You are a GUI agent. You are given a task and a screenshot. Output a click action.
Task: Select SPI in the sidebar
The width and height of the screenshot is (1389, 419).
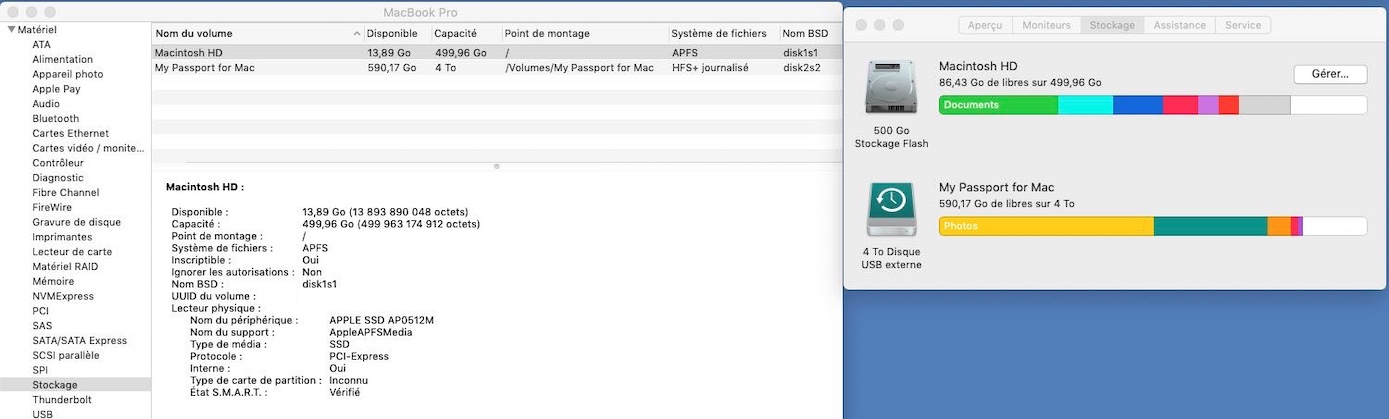tap(40, 370)
